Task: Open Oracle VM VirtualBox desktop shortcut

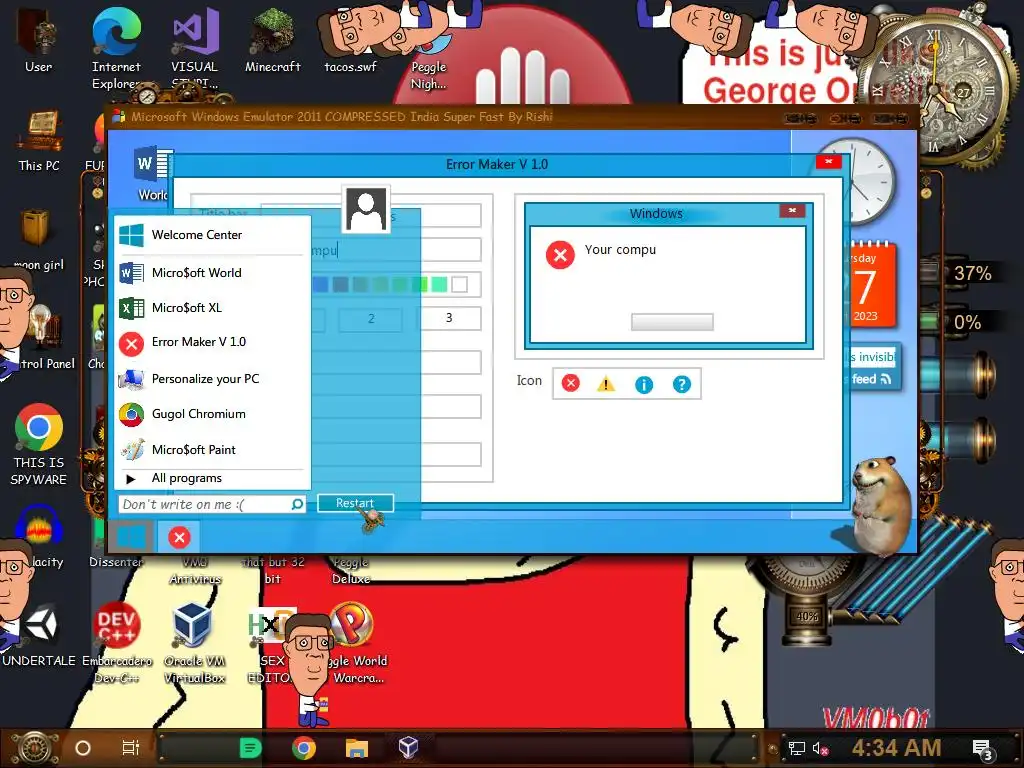Action: click(x=195, y=643)
